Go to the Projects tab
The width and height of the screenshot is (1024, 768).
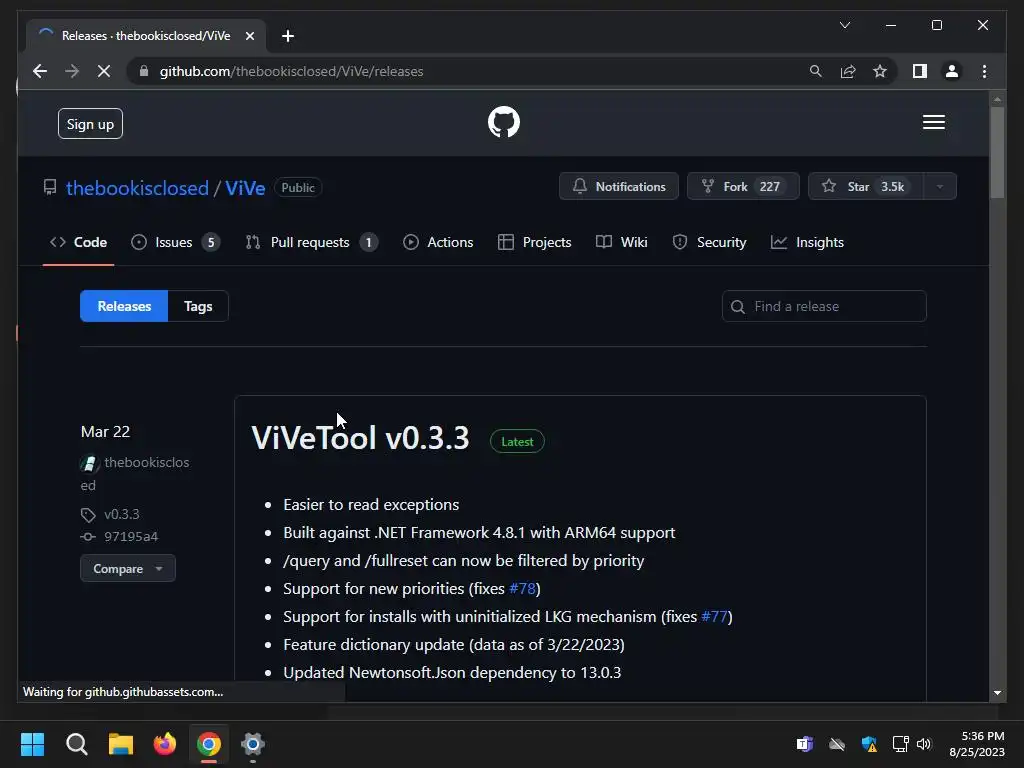(x=534, y=242)
